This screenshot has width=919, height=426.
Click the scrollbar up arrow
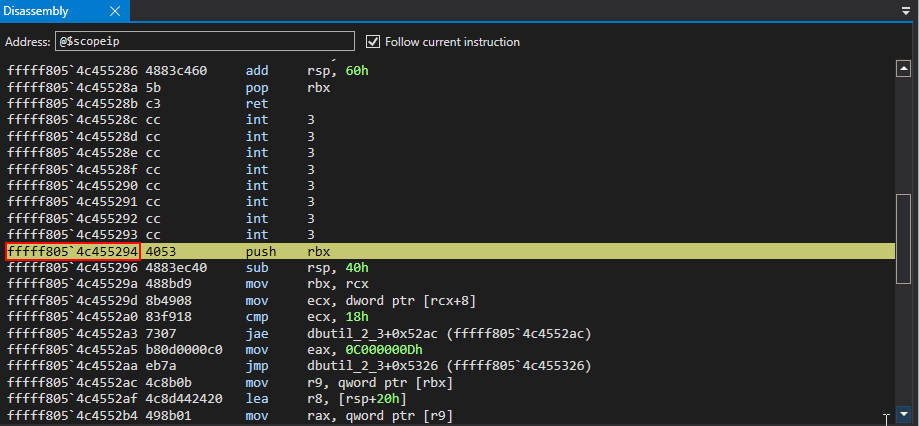[x=903, y=70]
